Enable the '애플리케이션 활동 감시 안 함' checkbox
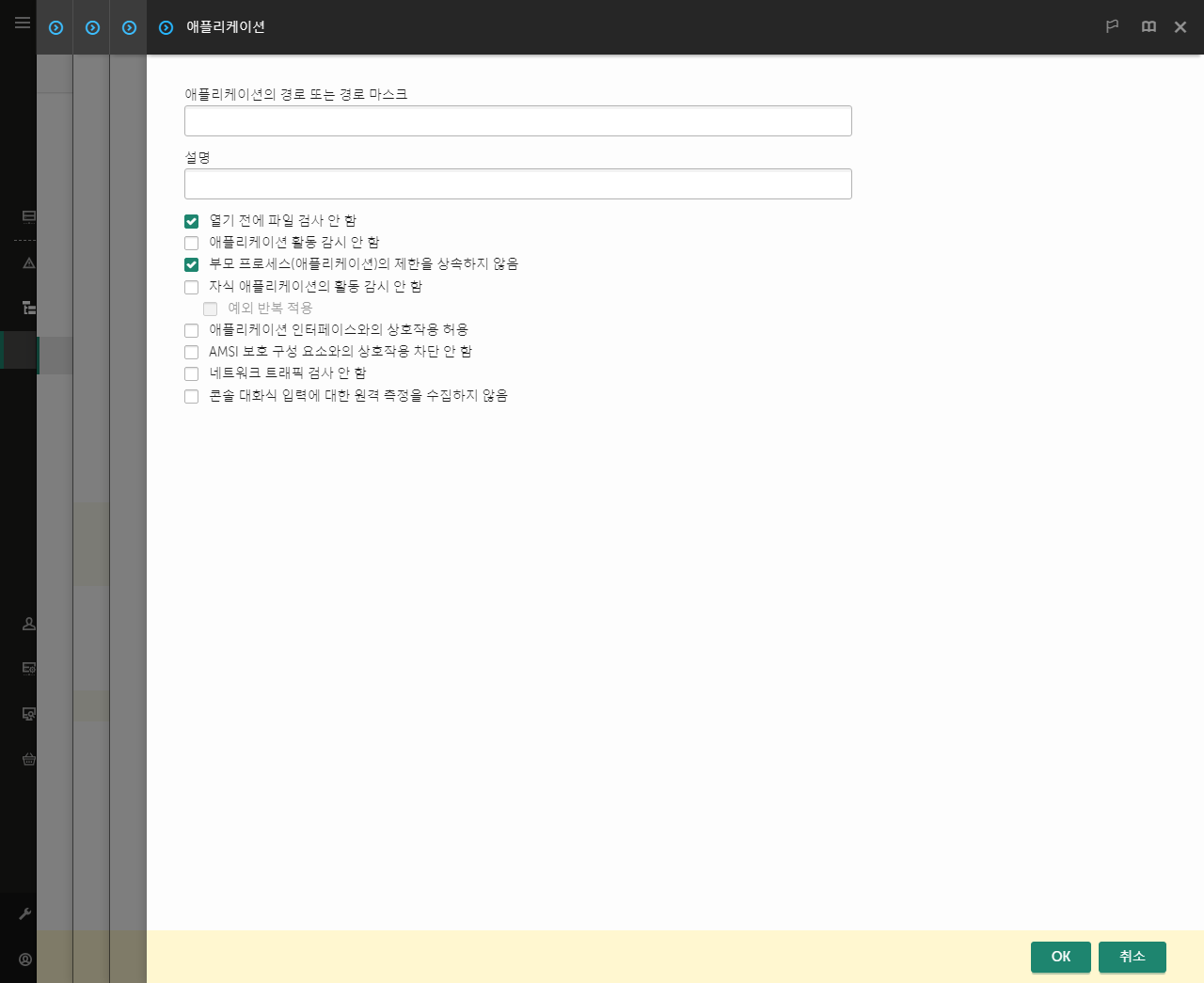Image resolution: width=1204 pixels, height=983 pixels. pyautogui.click(x=191, y=243)
